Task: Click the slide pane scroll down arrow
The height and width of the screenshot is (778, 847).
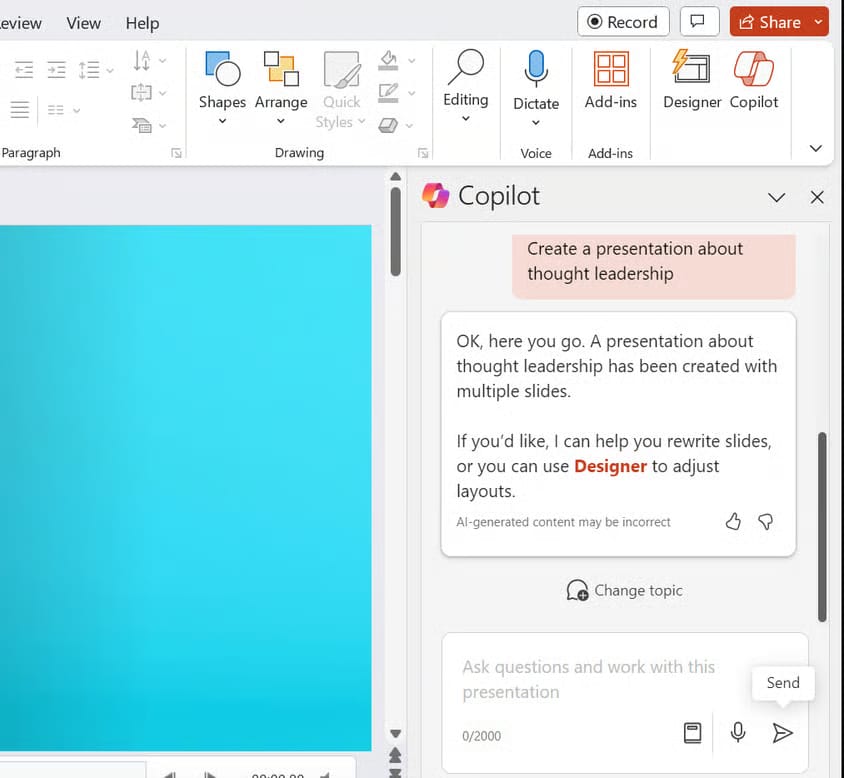Action: [x=395, y=734]
